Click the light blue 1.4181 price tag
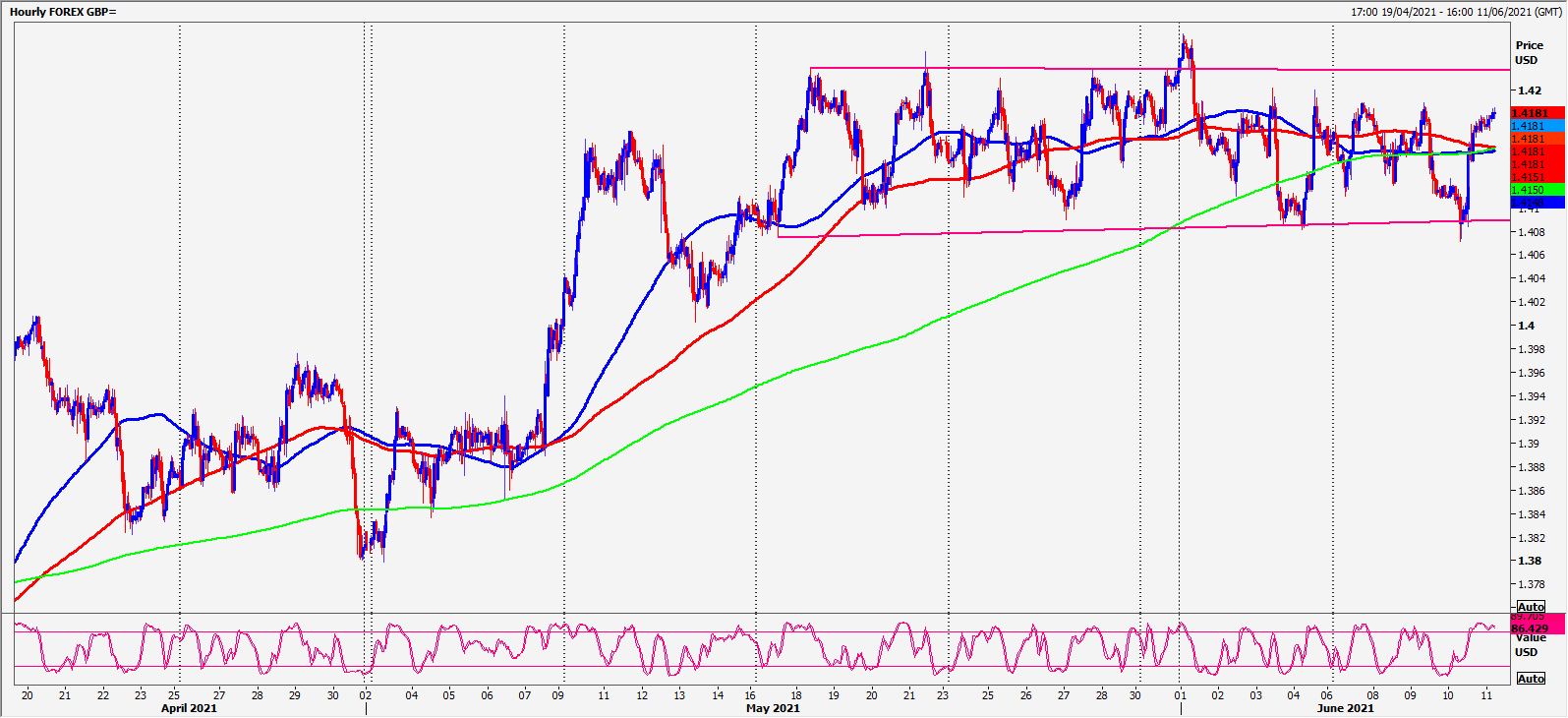 pos(1537,126)
